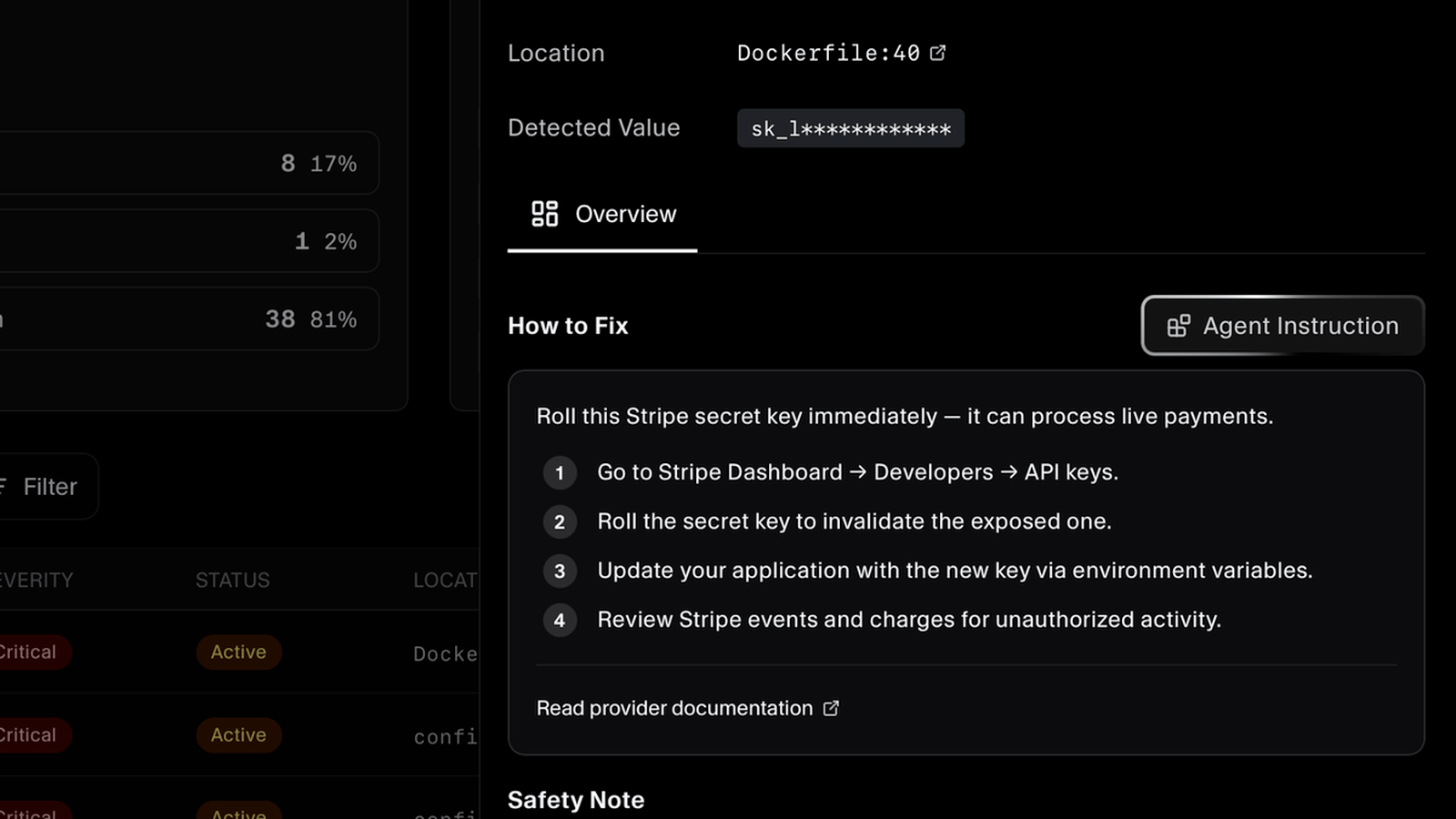Click the masked sk_l detected value
Screen dimensions: 1456x819
point(851,128)
